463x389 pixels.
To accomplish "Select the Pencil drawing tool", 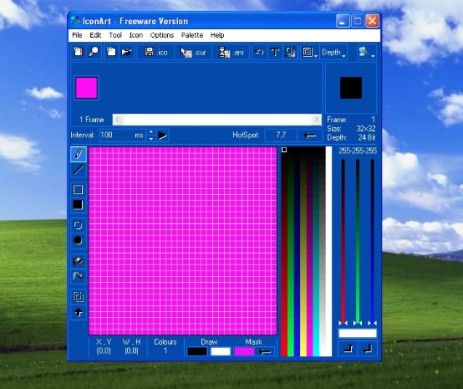I will point(78,154).
